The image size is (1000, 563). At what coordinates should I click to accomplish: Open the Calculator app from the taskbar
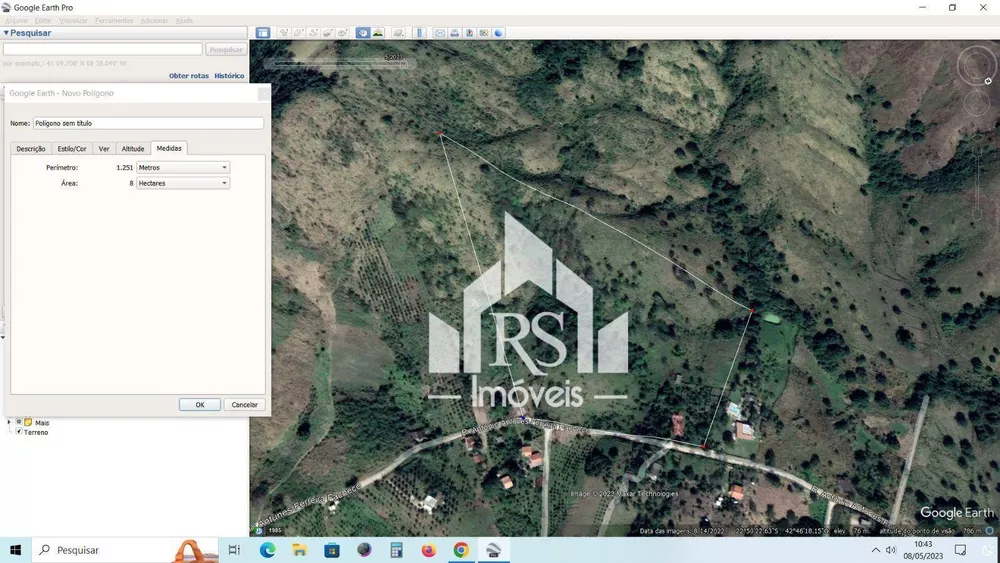[x=396, y=550]
